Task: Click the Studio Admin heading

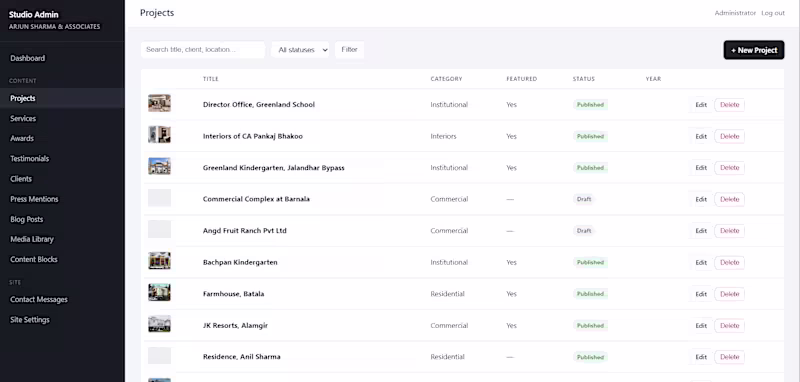Action: coord(34,15)
